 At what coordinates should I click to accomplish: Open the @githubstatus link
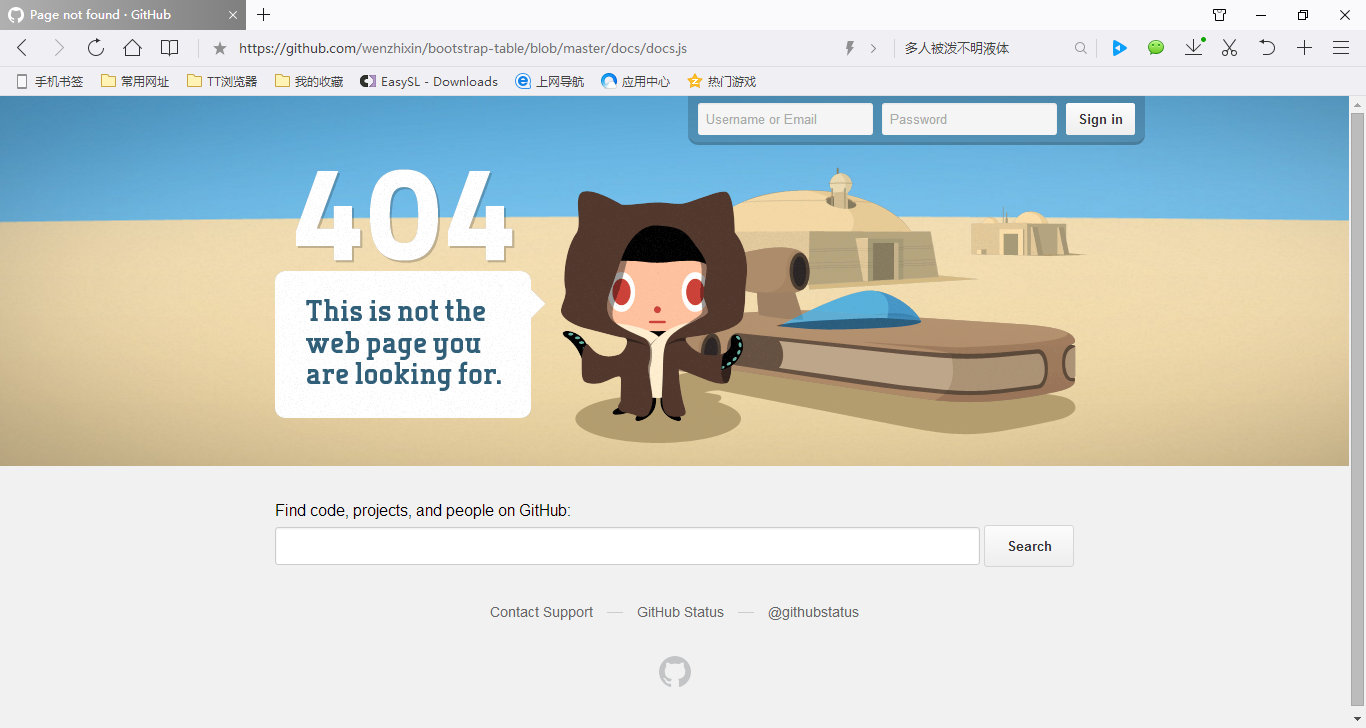click(813, 612)
